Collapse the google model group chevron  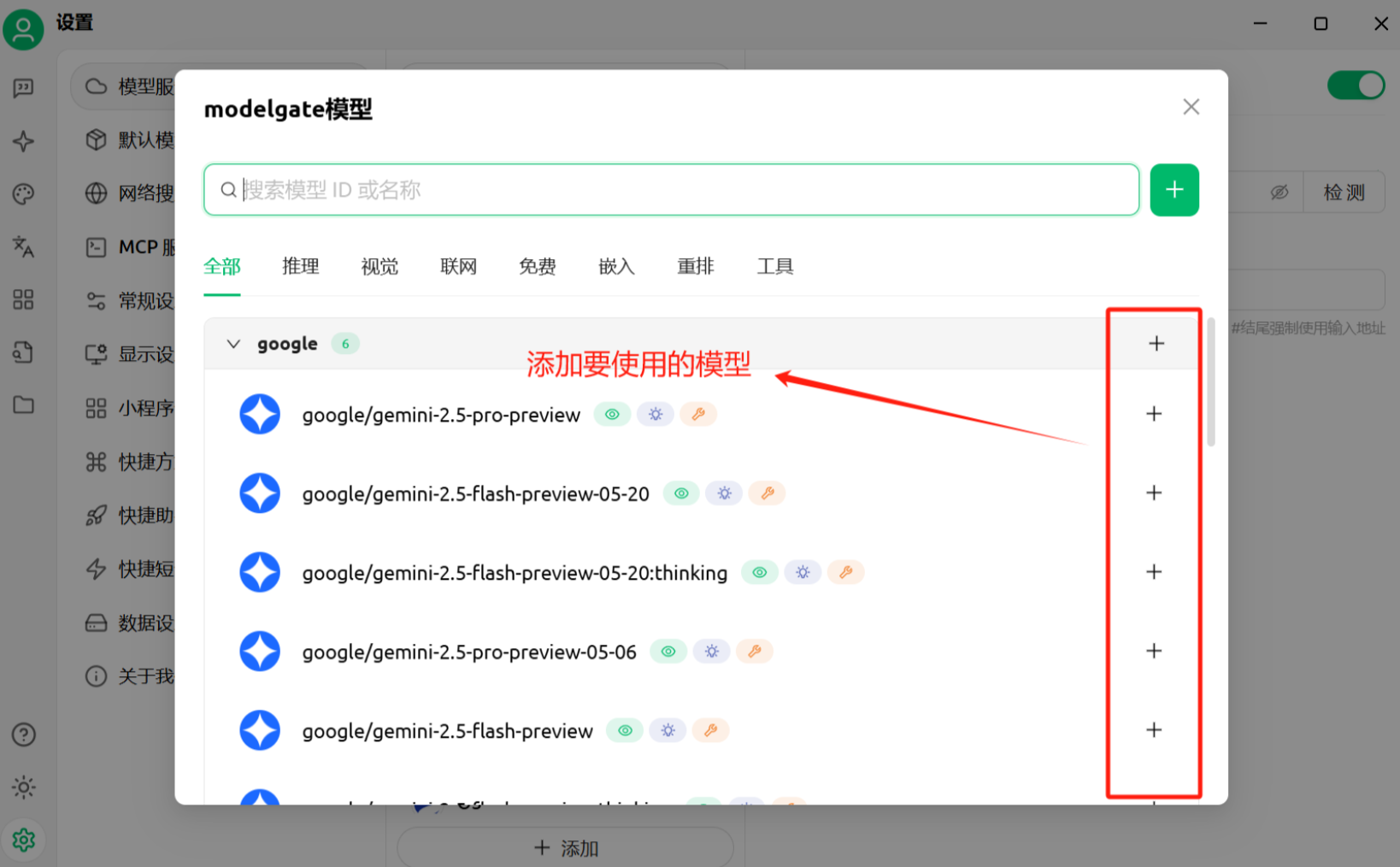(x=233, y=344)
